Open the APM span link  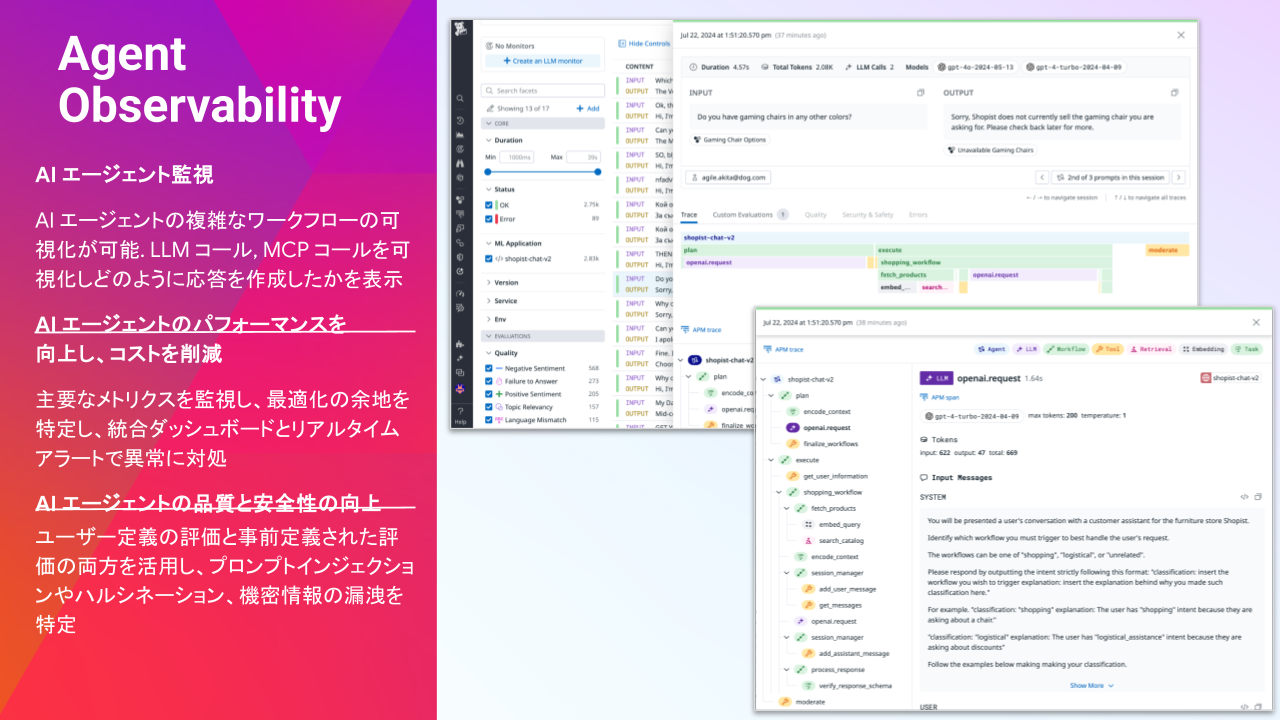(938, 397)
